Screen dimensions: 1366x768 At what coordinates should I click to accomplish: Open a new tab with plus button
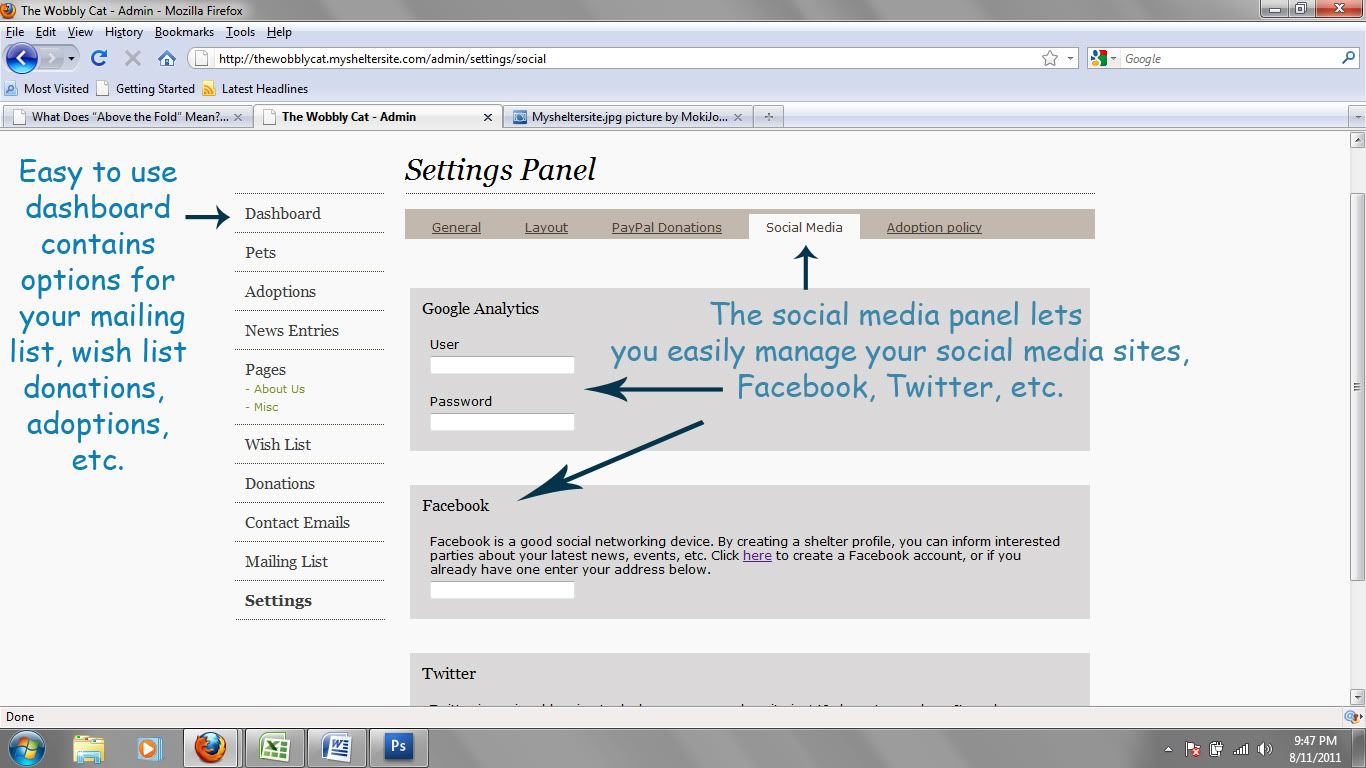tap(768, 117)
